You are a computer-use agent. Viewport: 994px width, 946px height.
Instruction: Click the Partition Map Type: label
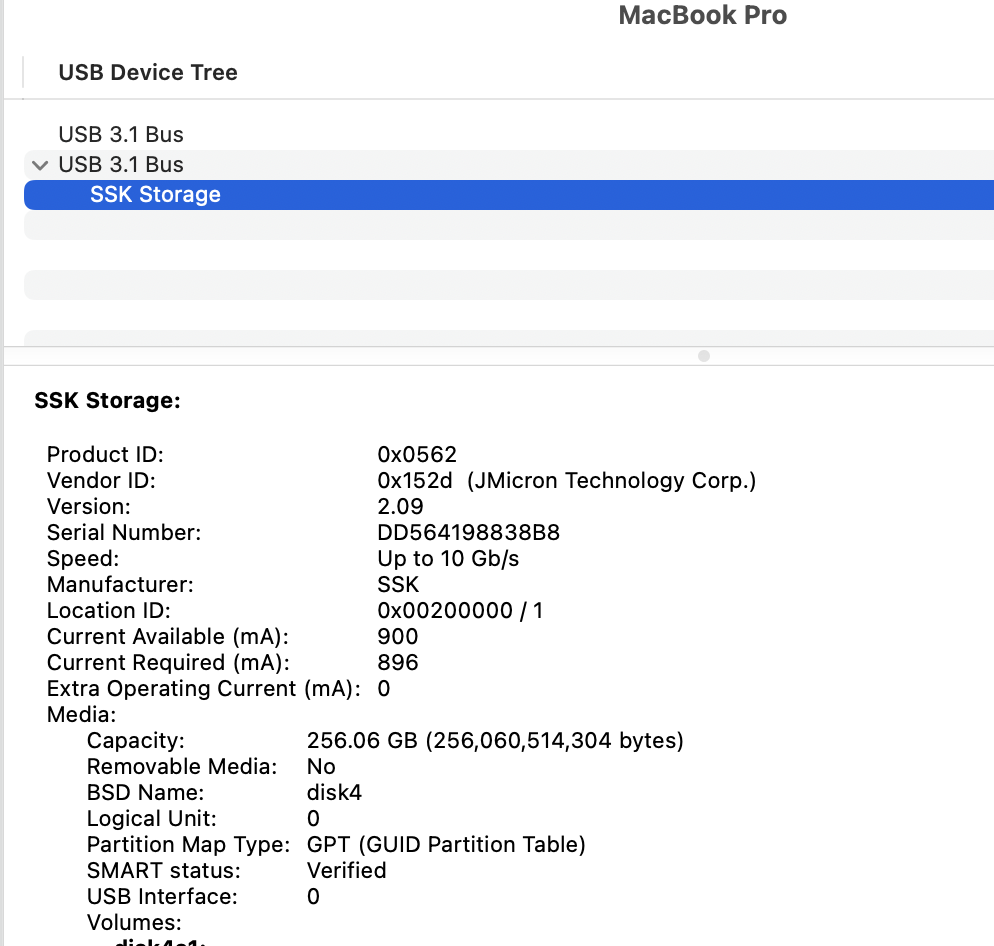(x=188, y=845)
